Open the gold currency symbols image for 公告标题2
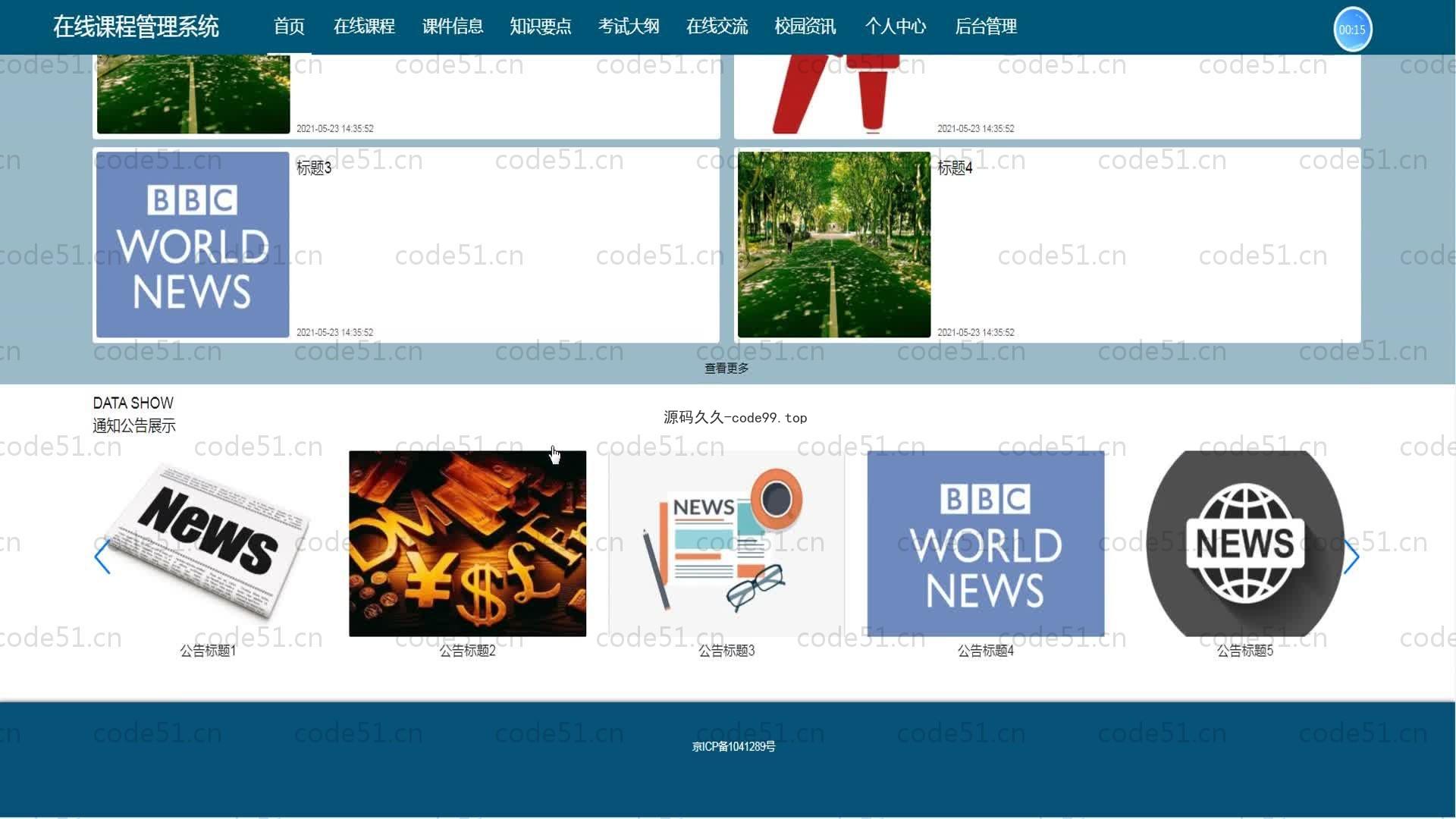Screen dimensions: 1456x819 pyautogui.click(x=467, y=544)
